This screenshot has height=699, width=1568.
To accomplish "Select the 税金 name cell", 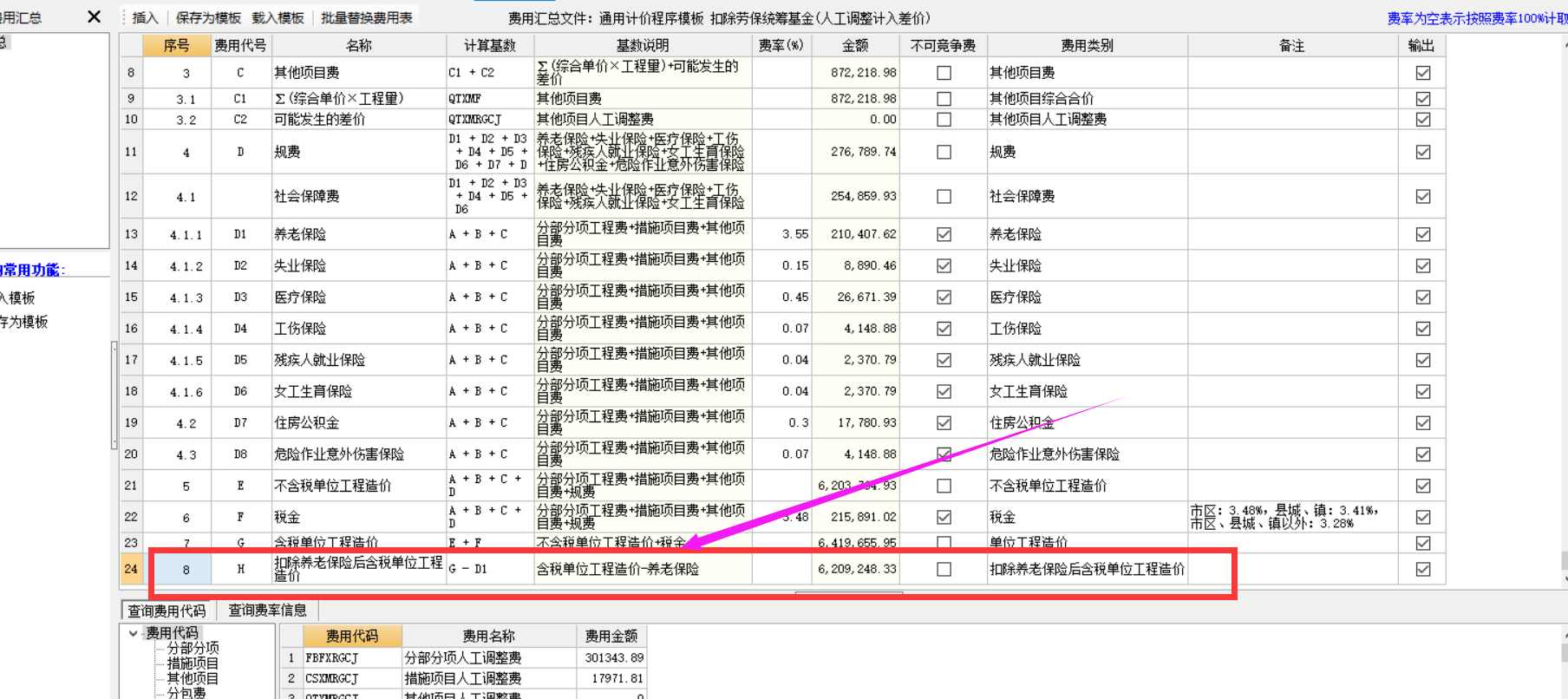I will click(x=358, y=517).
